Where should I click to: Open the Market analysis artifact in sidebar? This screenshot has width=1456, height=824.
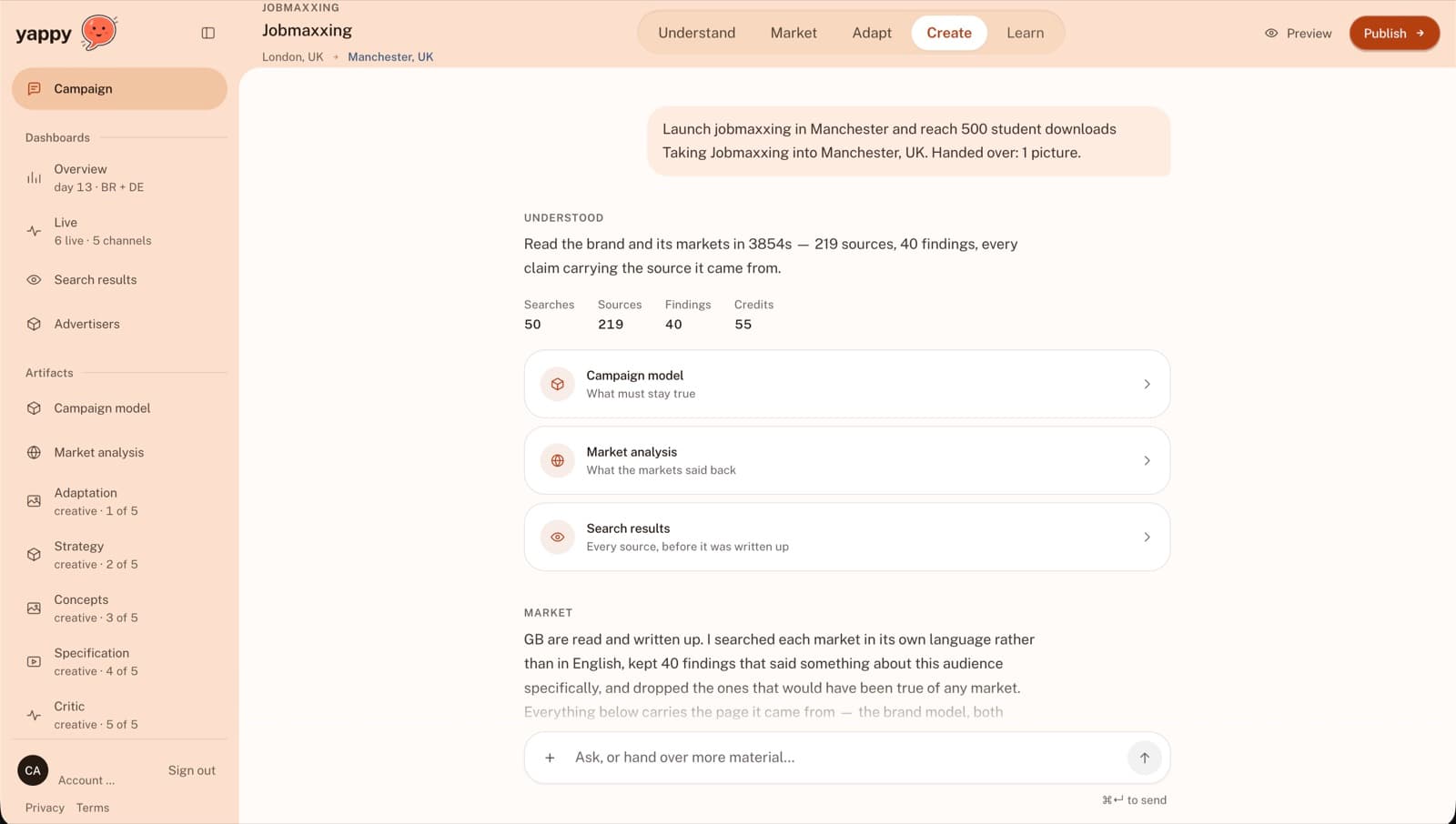119,452
